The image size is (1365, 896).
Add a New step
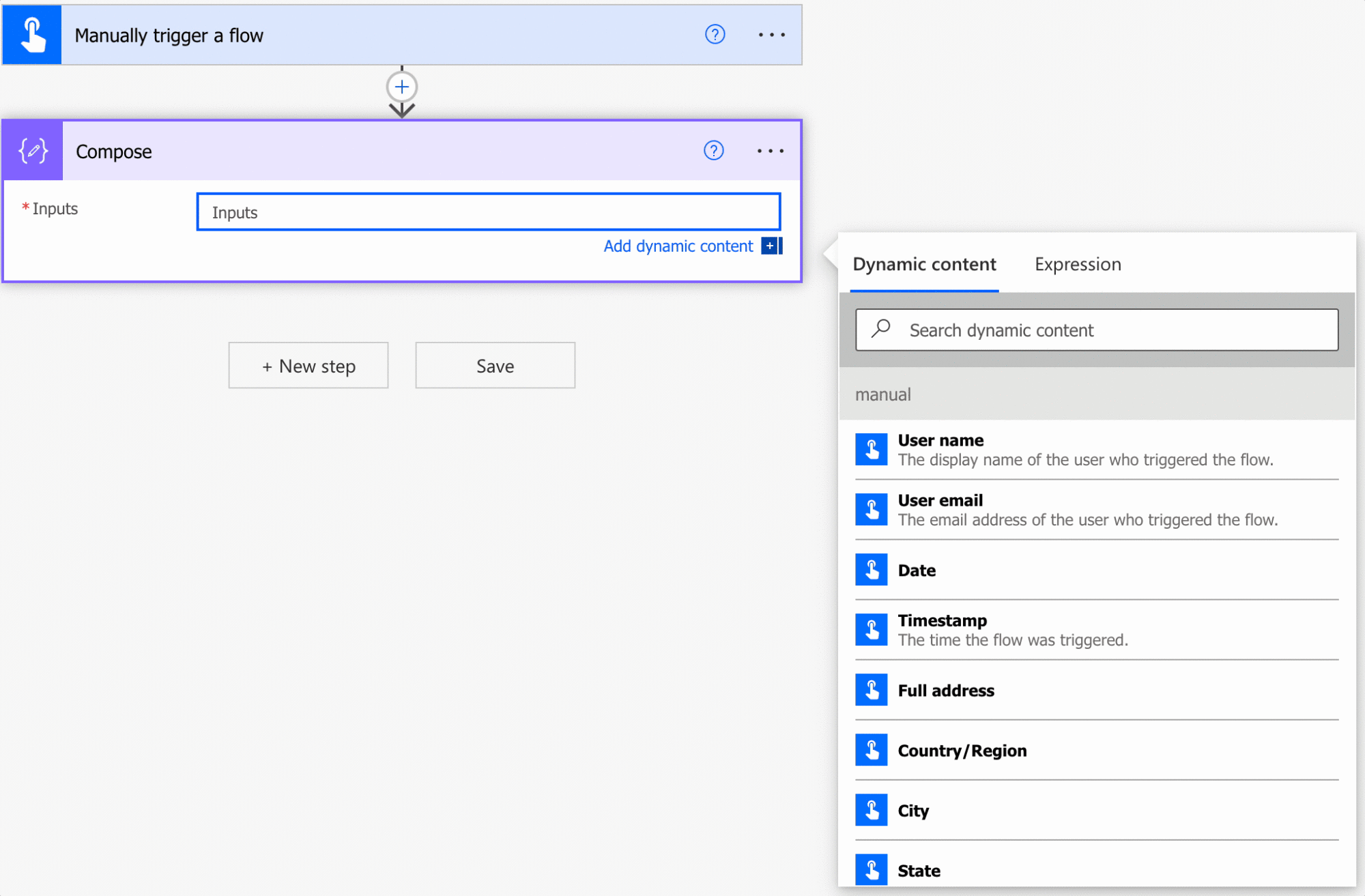point(308,366)
